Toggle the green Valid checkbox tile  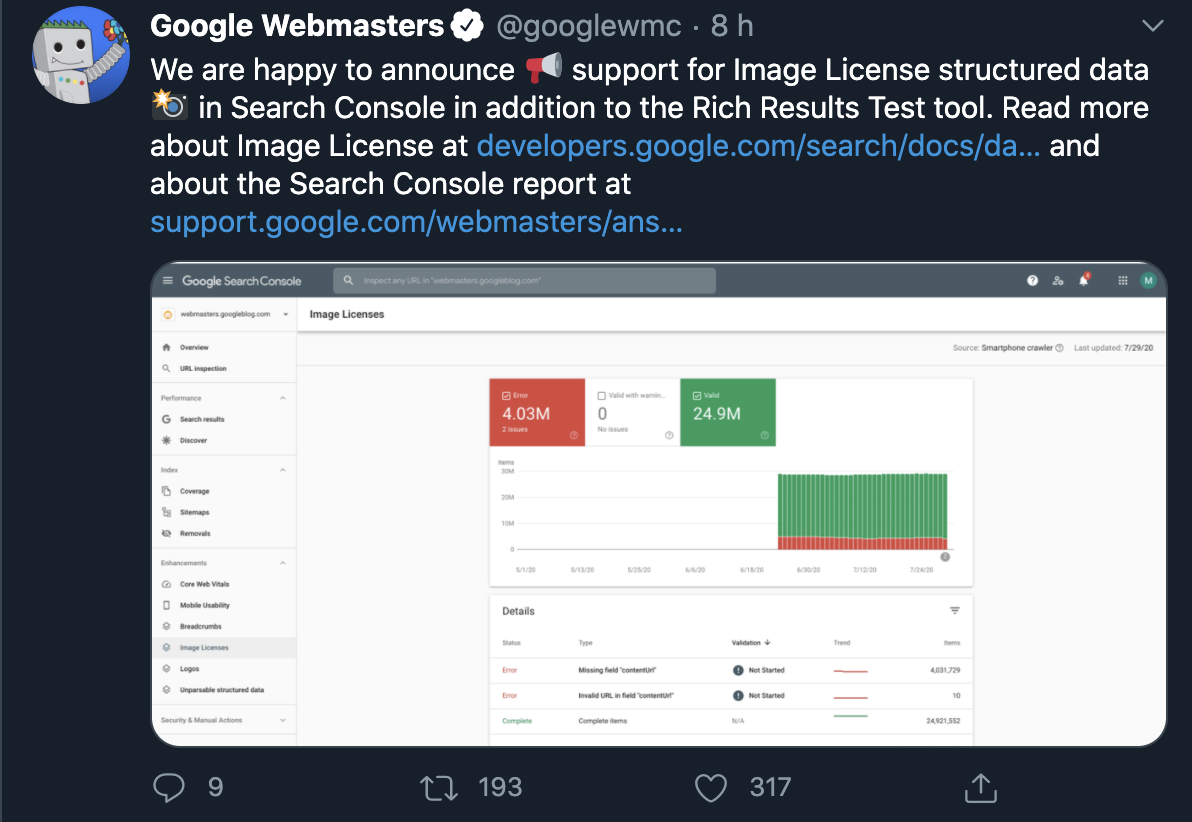(x=728, y=412)
